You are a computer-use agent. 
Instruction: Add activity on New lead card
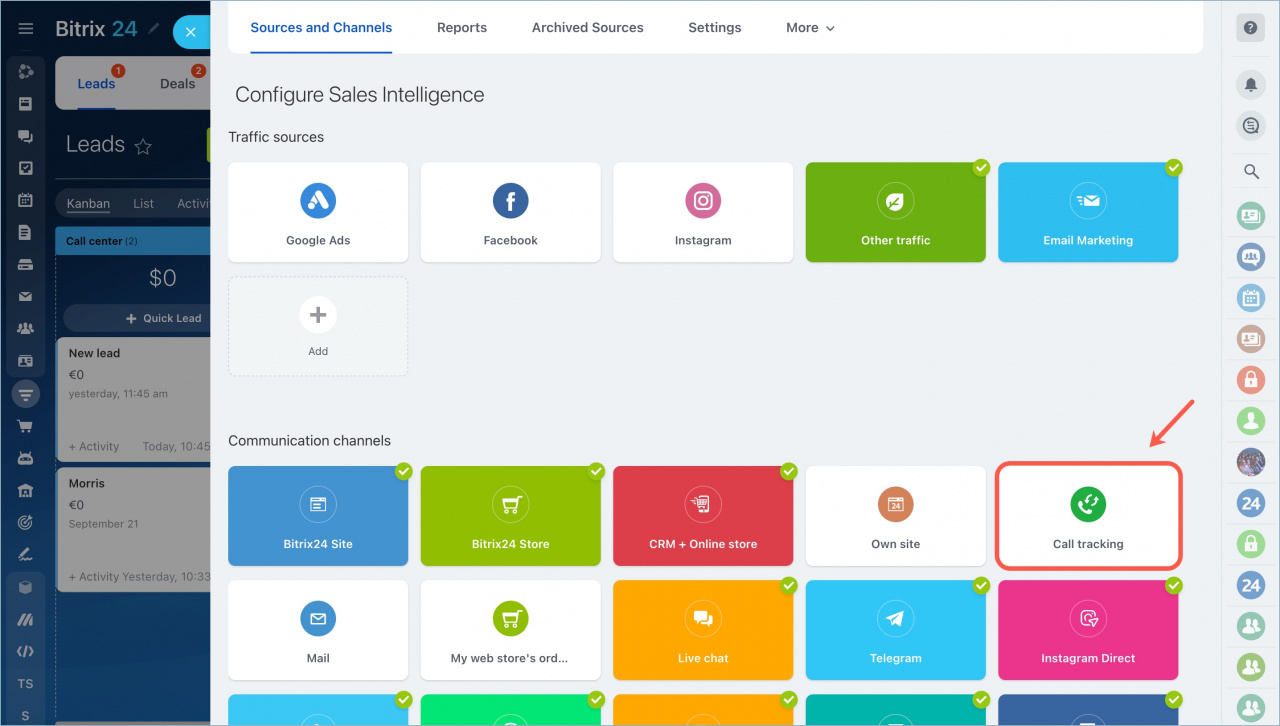[94, 447]
